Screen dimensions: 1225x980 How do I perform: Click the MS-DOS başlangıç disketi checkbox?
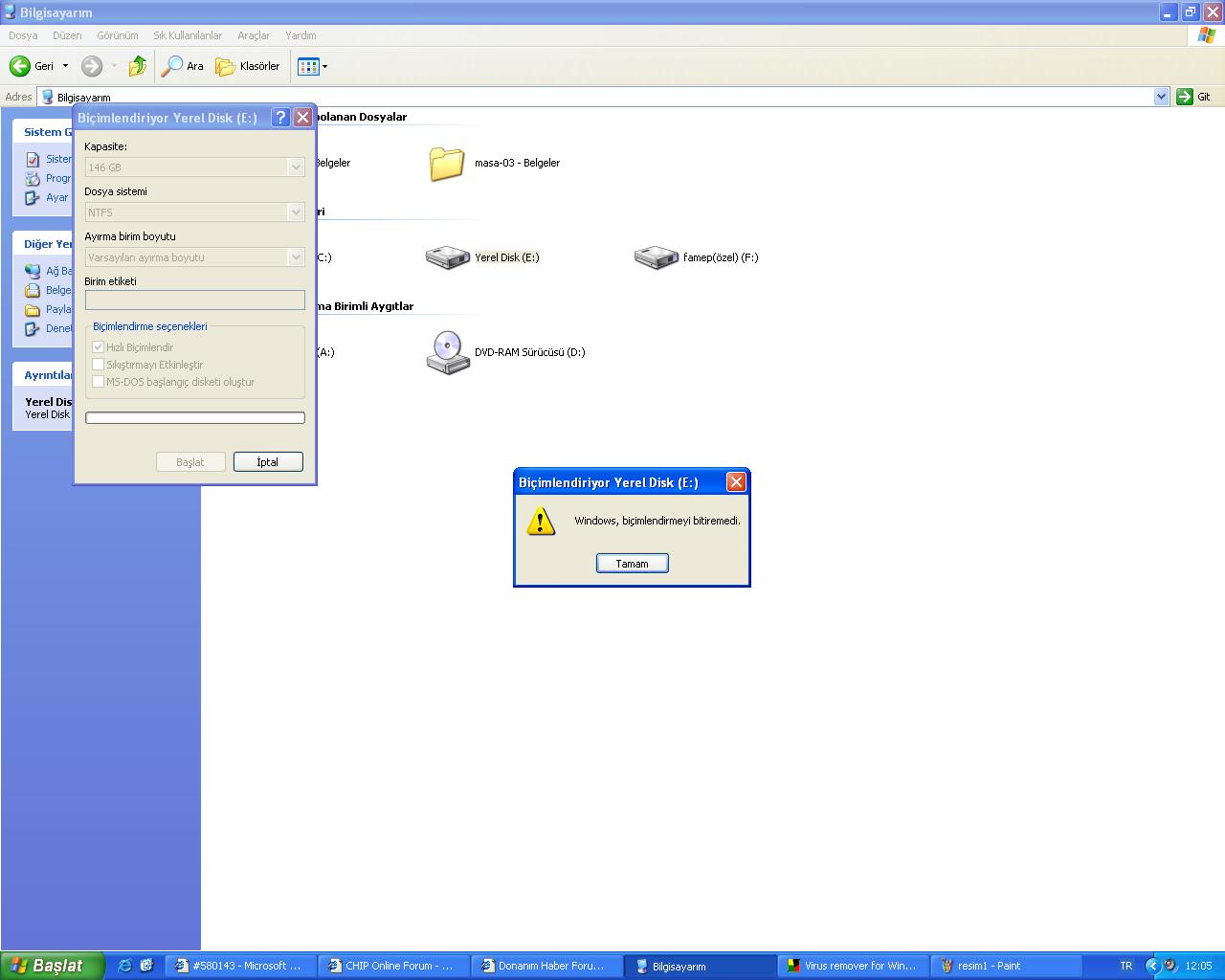click(98, 381)
